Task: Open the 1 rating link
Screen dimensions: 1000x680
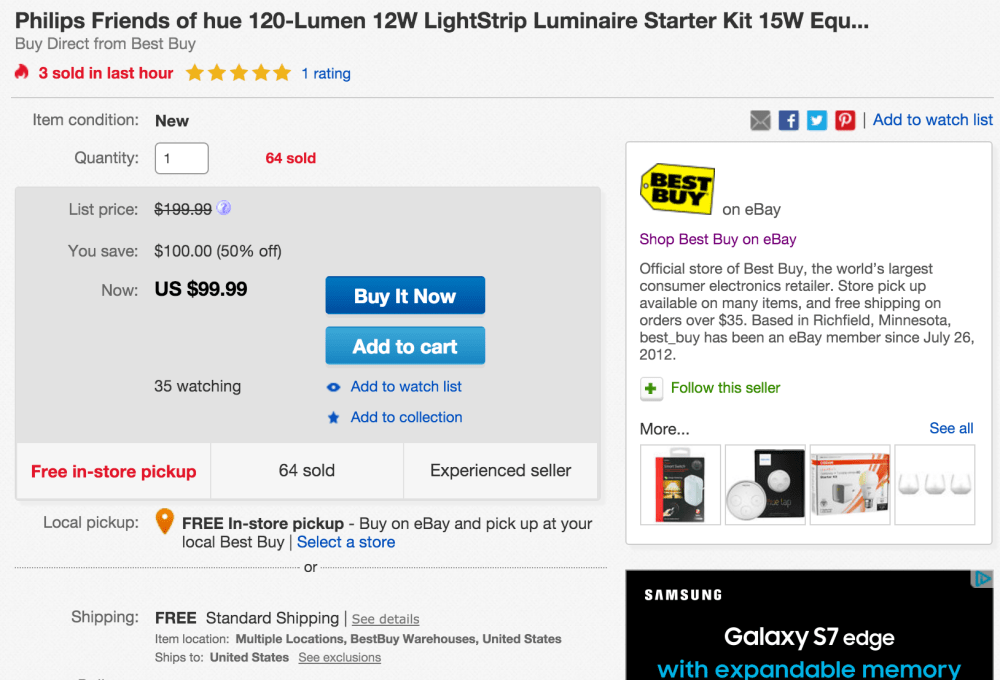Action: [326, 73]
